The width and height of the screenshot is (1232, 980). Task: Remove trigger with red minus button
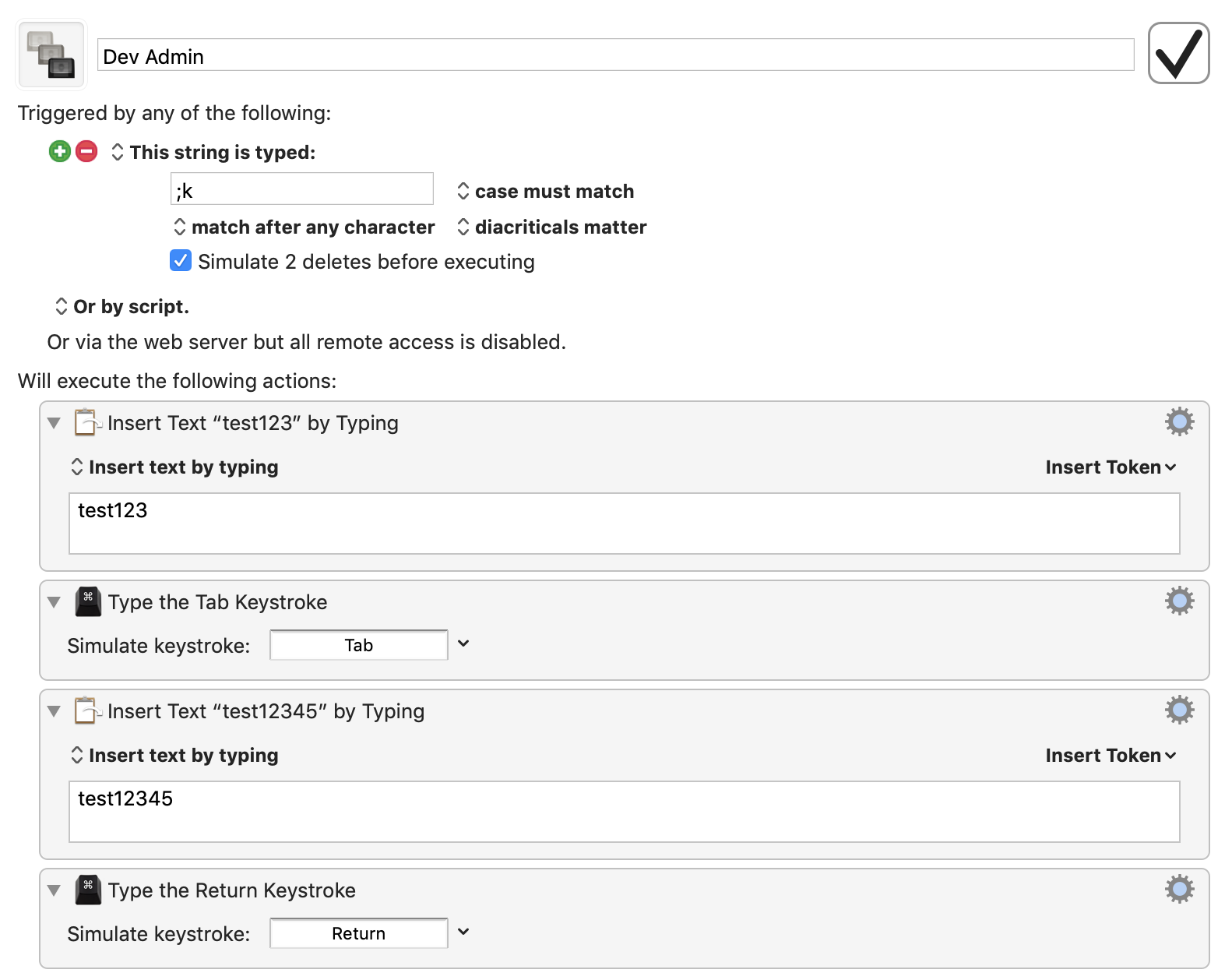pos(86,151)
